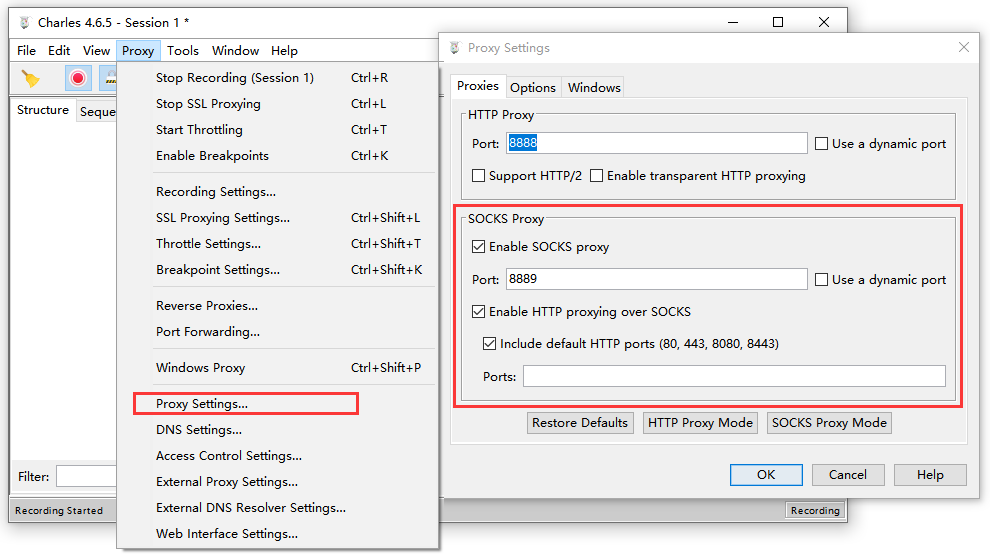This screenshot has height=555, width=990.
Task: Open the Edit menu
Action: [59, 51]
